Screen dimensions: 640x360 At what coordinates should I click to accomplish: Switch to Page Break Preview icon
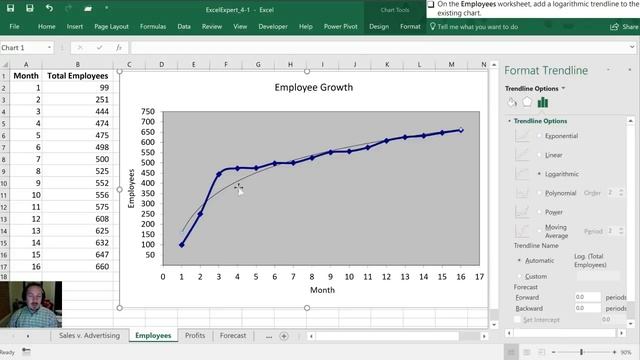click(x=542, y=352)
